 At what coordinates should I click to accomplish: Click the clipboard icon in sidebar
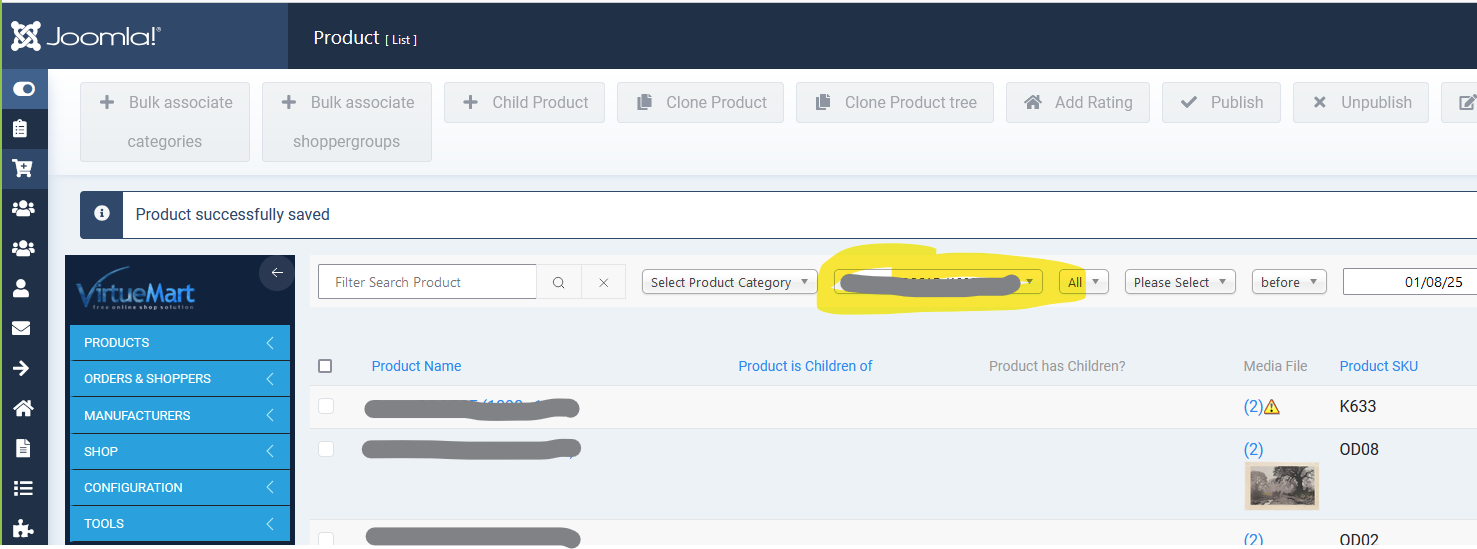coord(22,129)
